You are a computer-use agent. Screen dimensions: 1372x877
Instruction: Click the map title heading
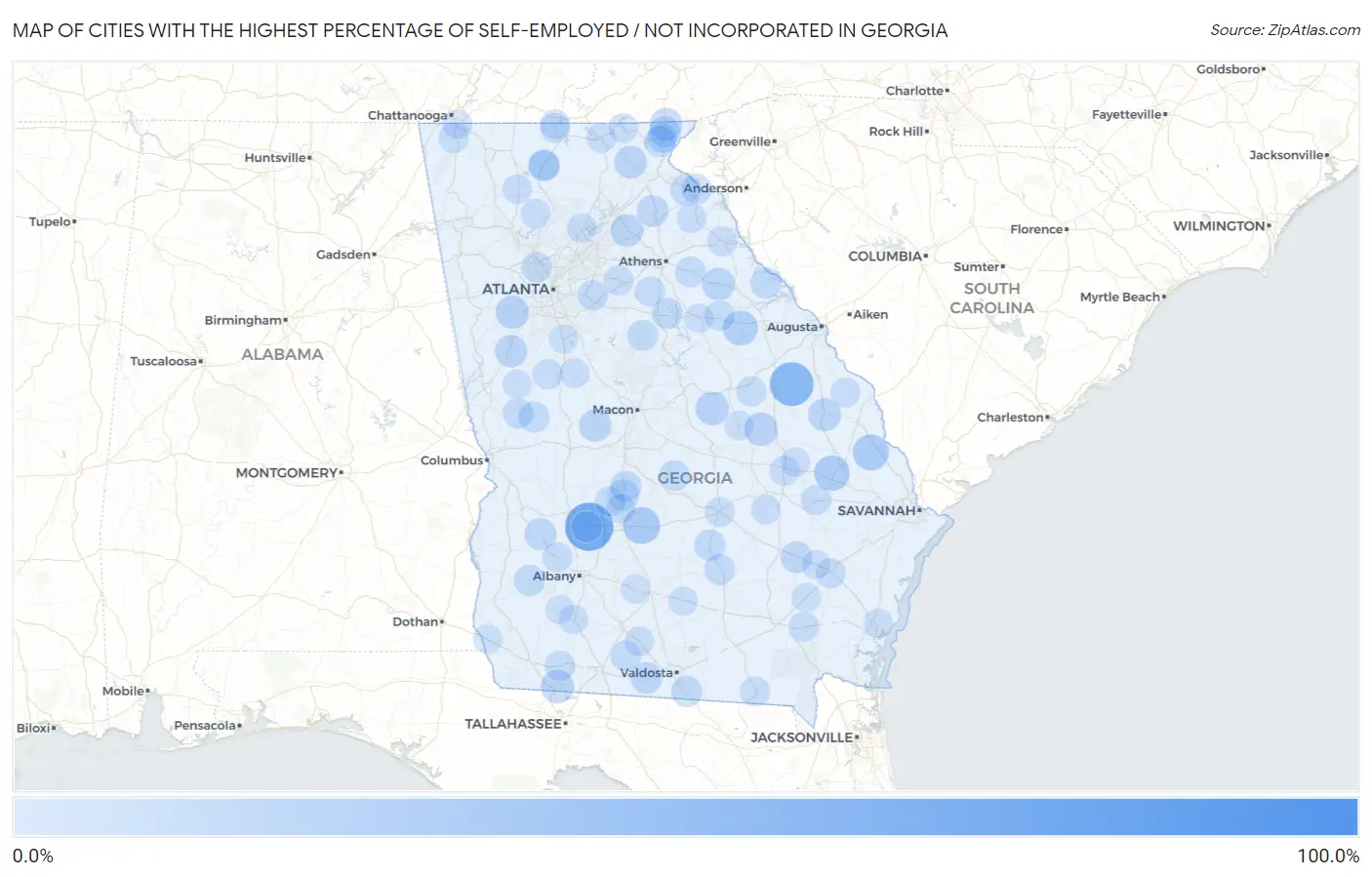point(480,30)
